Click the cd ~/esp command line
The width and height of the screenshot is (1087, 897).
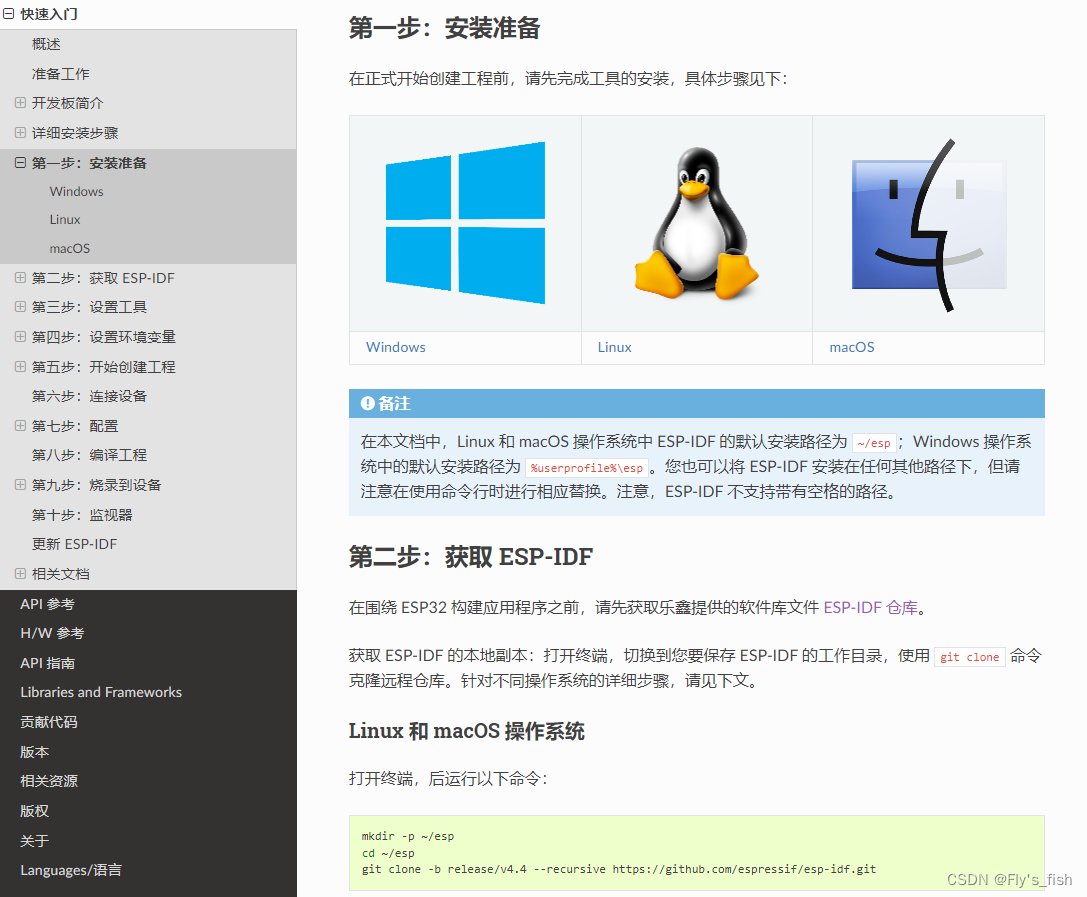[388, 853]
